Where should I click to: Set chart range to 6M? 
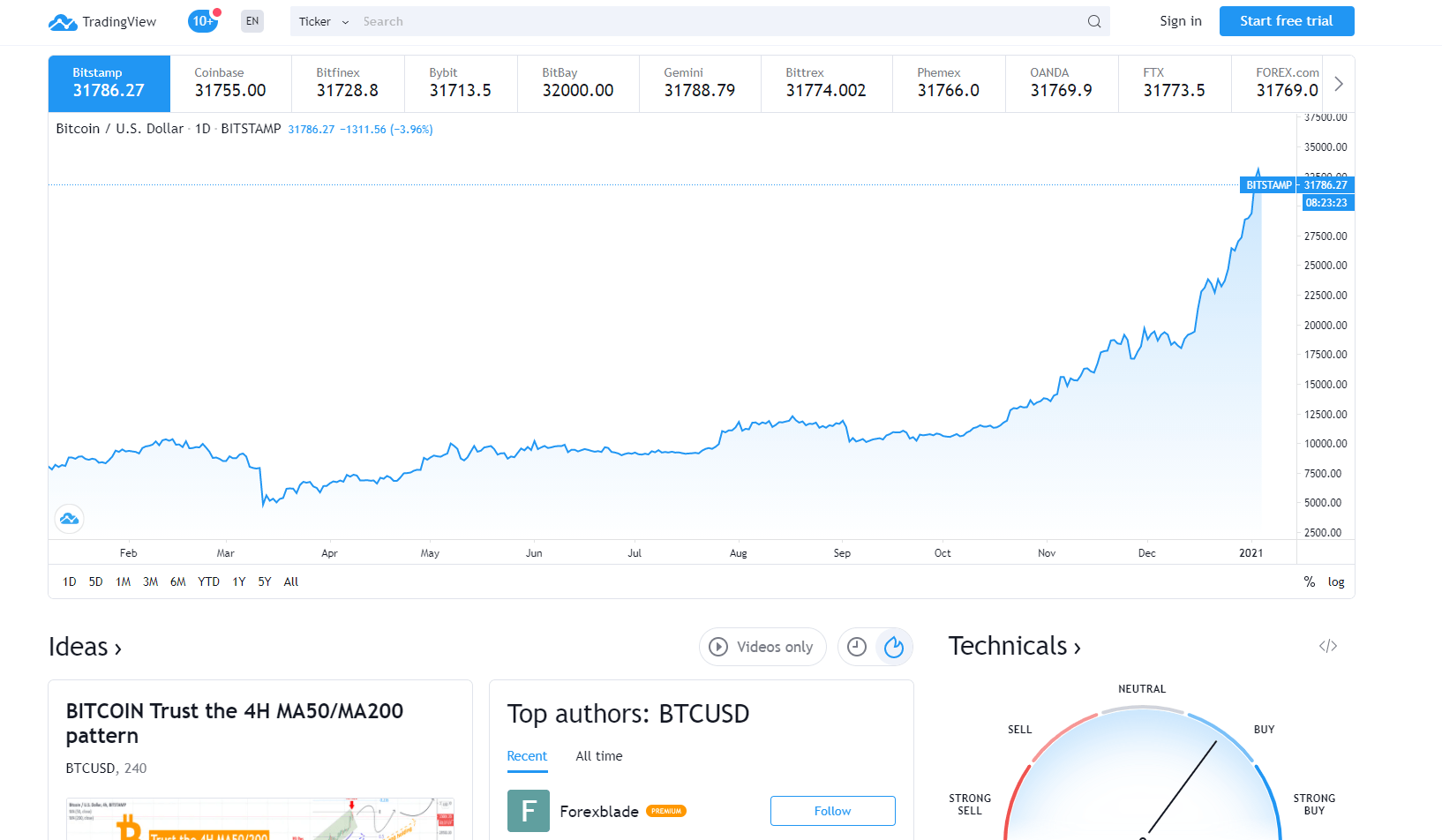[x=178, y=581]
